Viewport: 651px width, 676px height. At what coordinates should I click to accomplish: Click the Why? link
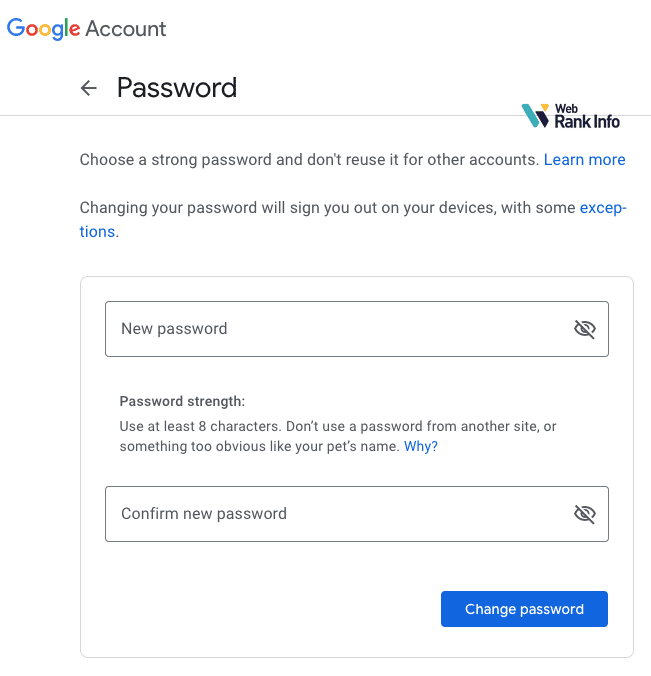click(420, 446)
